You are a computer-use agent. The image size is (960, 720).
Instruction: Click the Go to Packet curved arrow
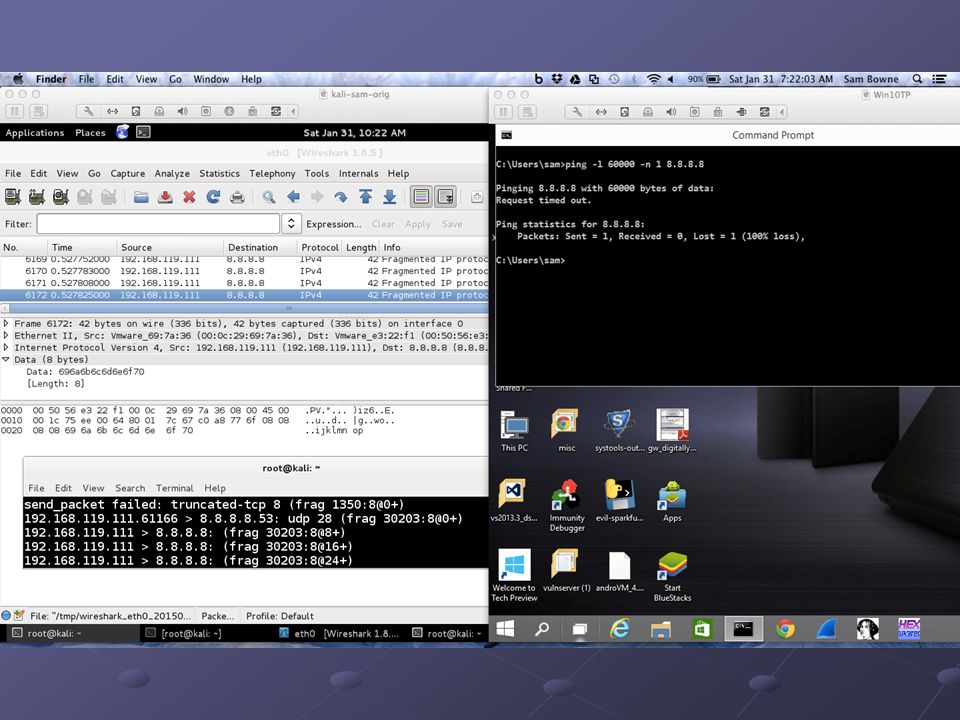(341, 197)
